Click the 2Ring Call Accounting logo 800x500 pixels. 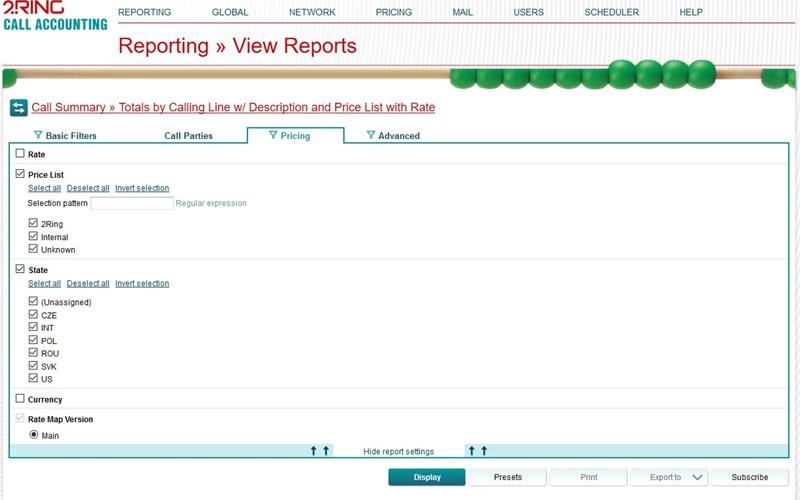pyautogui.click(x=54, y=16)
